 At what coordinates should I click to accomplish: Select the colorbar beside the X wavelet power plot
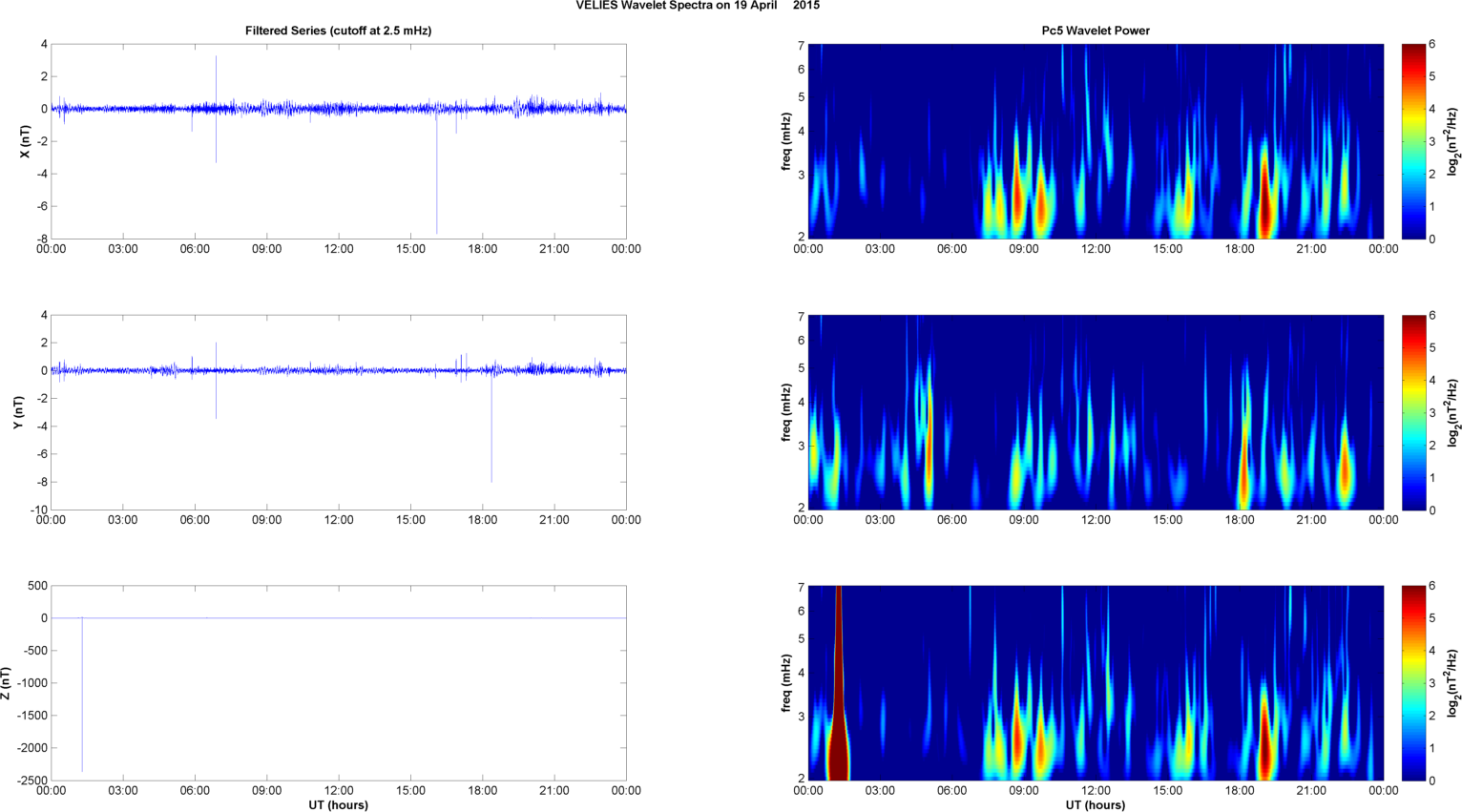(1413, 141)
